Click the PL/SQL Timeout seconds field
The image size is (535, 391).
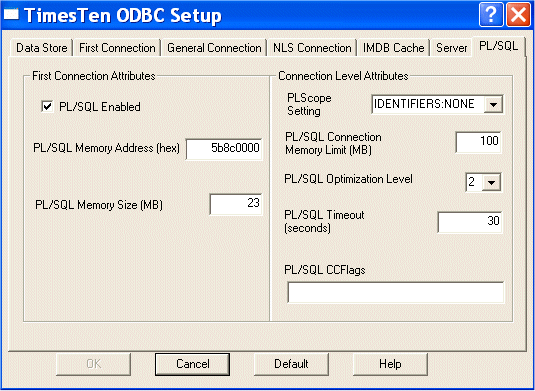[x=469, y=222]
